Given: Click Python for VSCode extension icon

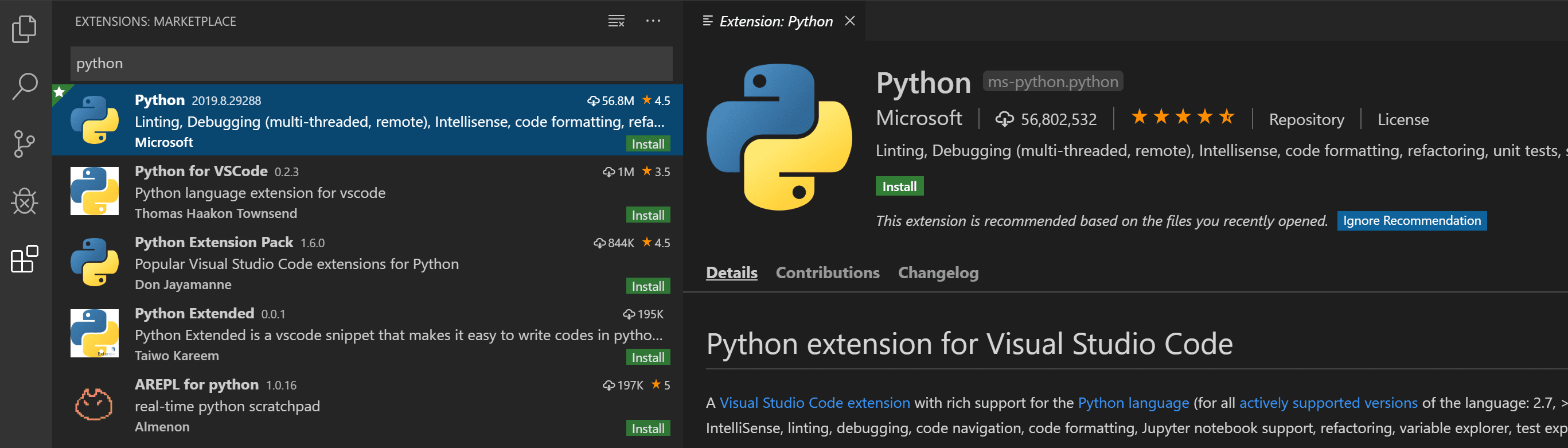Looking at the screenshot, I should pyautogui.click(x=95, y=191).
